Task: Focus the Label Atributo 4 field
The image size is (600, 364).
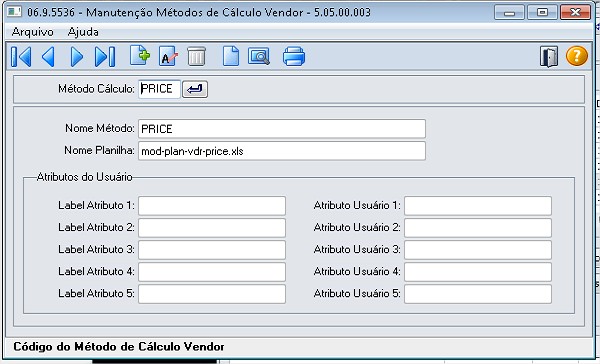Action: pos(212,272)
